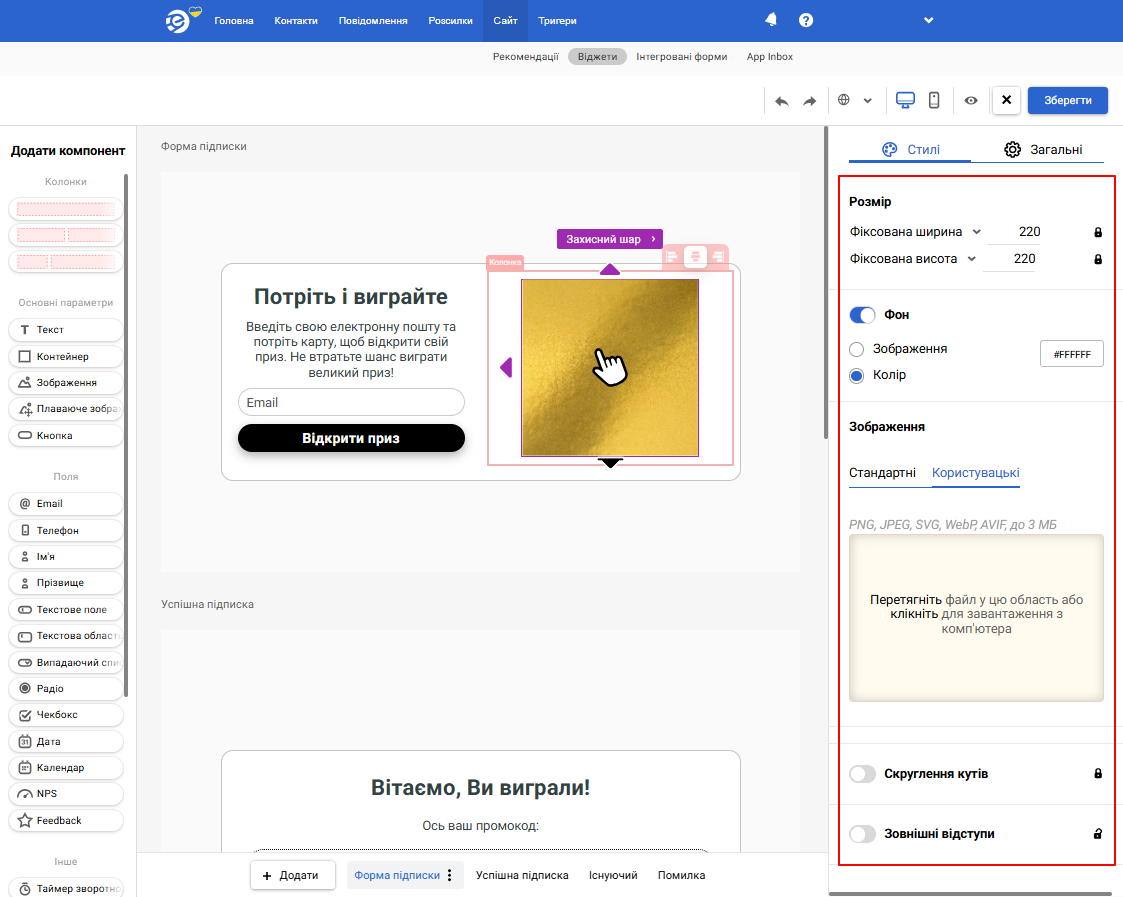Open notifications bell icon

pyautogui.click(x=771, y=20)
